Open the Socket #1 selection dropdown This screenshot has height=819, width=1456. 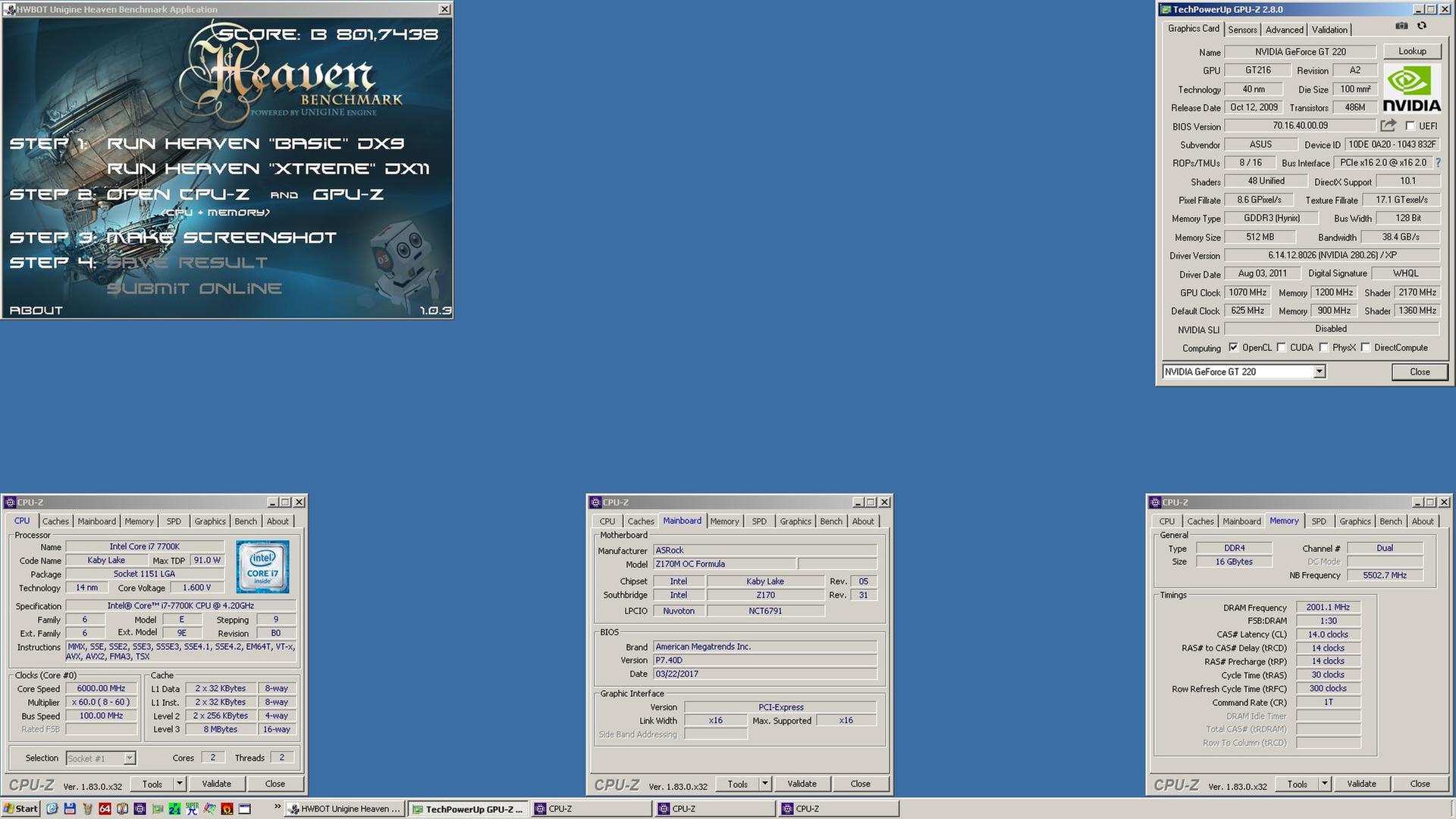click(129, 758)
